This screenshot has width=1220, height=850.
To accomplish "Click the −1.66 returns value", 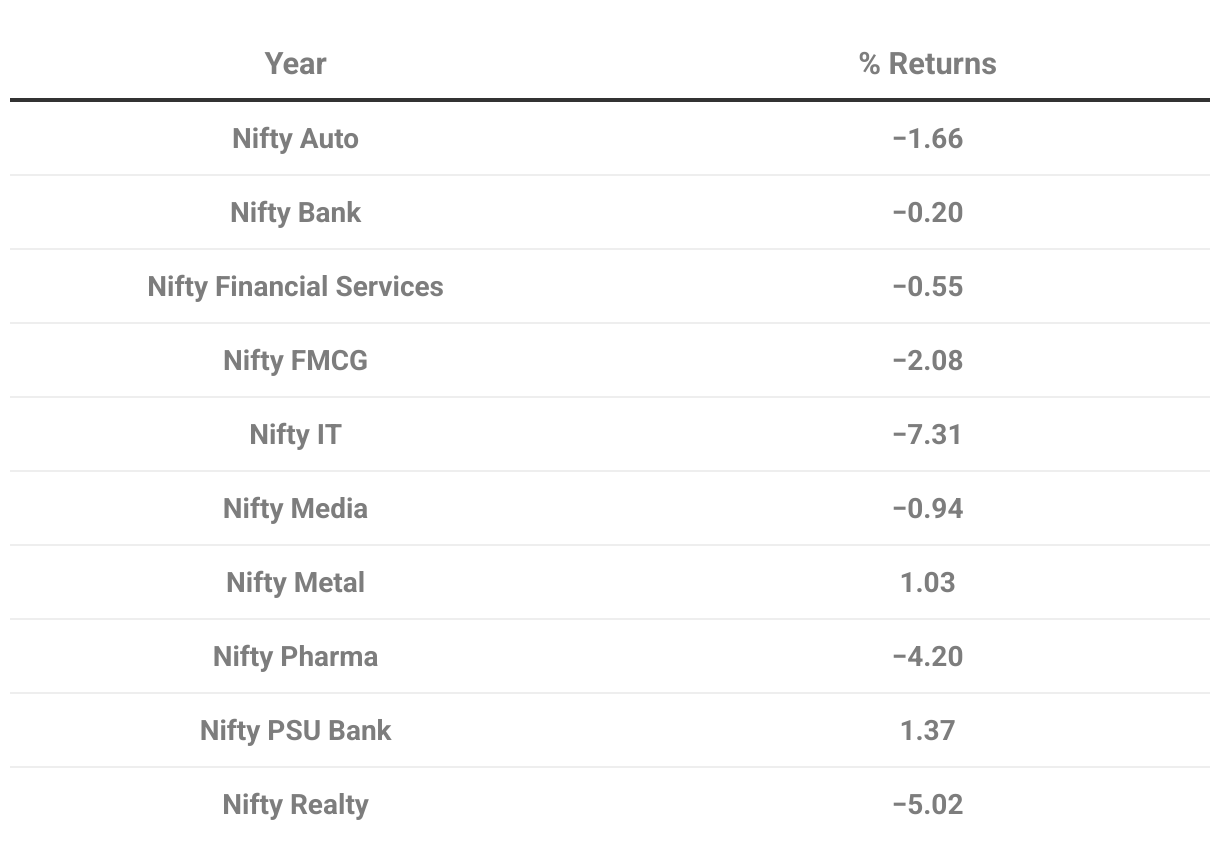I will pos(927,138).
